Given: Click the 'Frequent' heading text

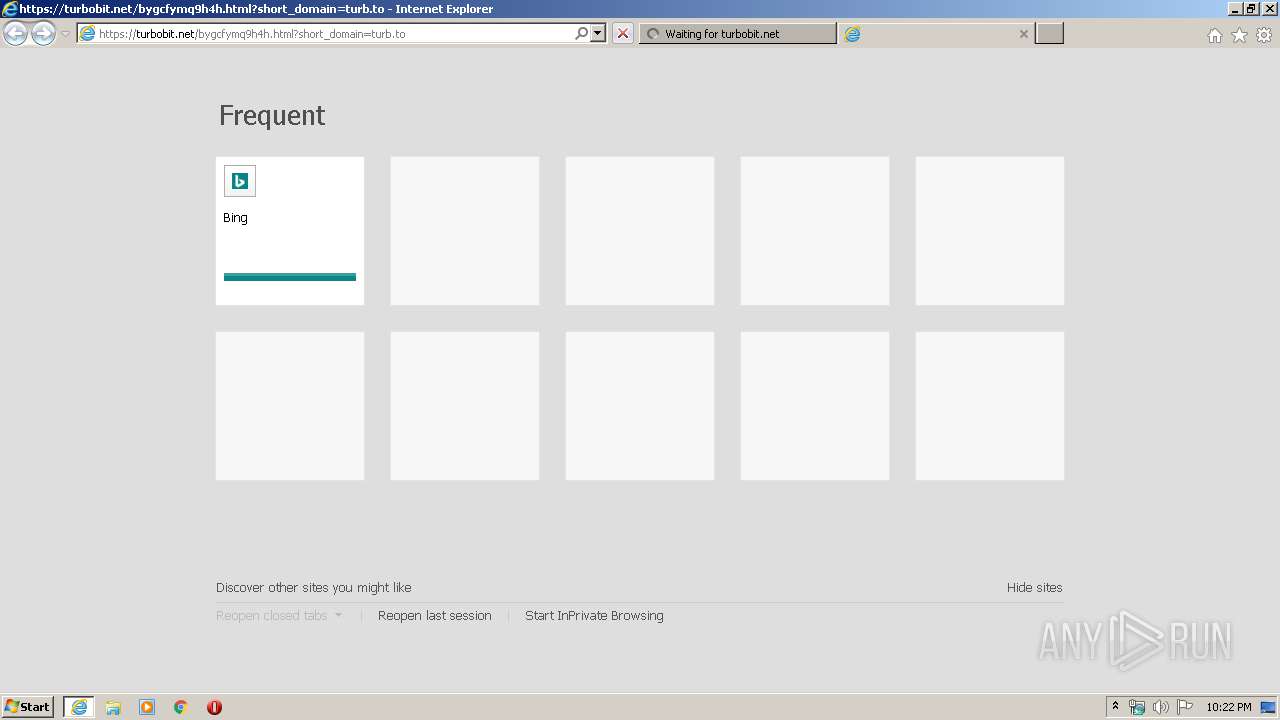Looking at the screenshot, I should [272, 116].
